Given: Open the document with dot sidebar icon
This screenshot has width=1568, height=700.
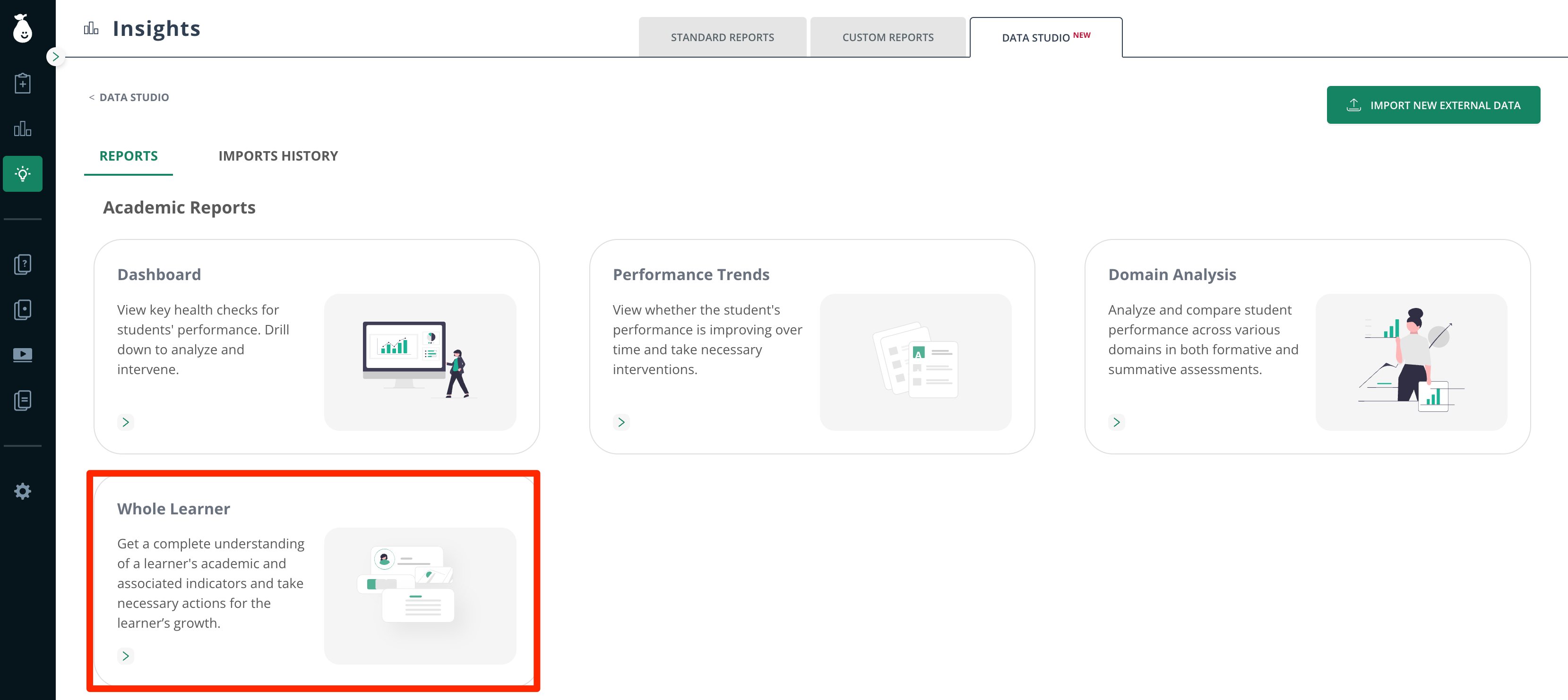Looking at the screenshot, I should 23,309.
